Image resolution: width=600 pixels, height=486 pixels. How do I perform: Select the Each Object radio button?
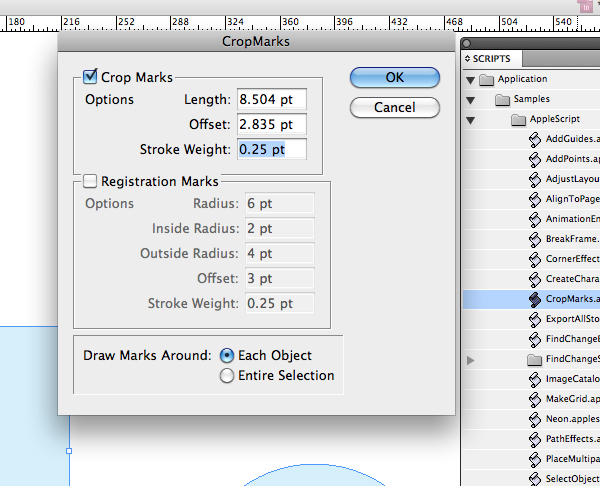click(x=227, y=356)
